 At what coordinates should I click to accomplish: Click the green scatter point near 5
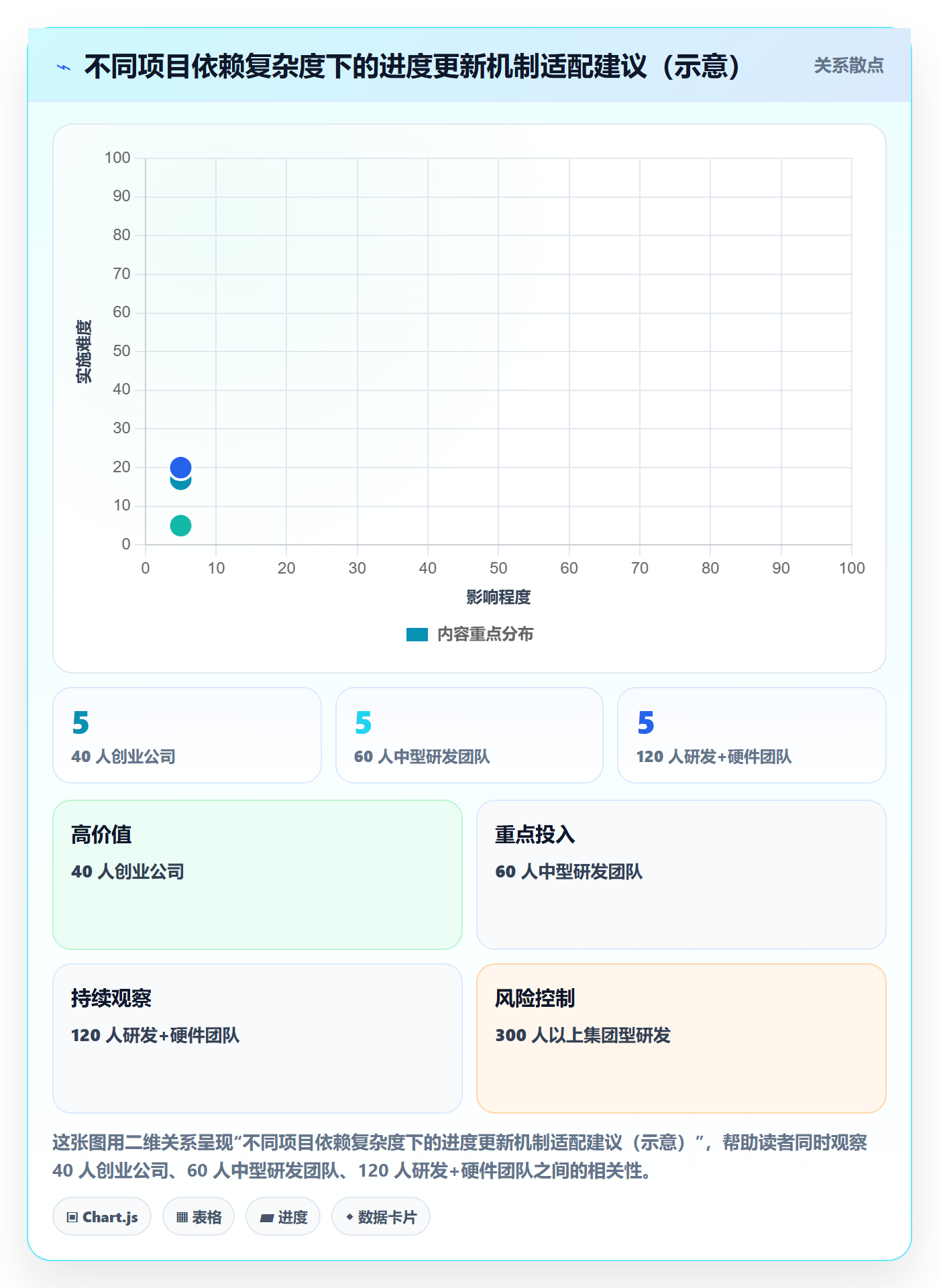[180, 525]
